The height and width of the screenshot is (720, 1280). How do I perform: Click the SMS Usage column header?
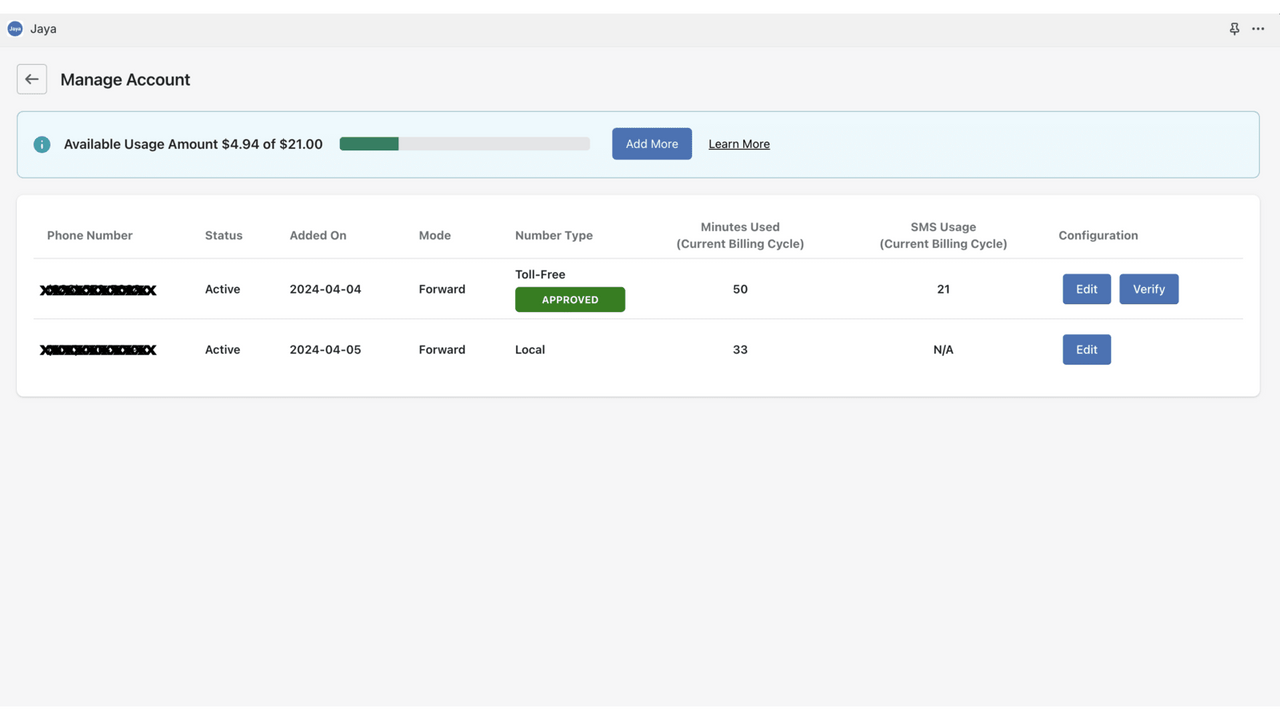943,235
